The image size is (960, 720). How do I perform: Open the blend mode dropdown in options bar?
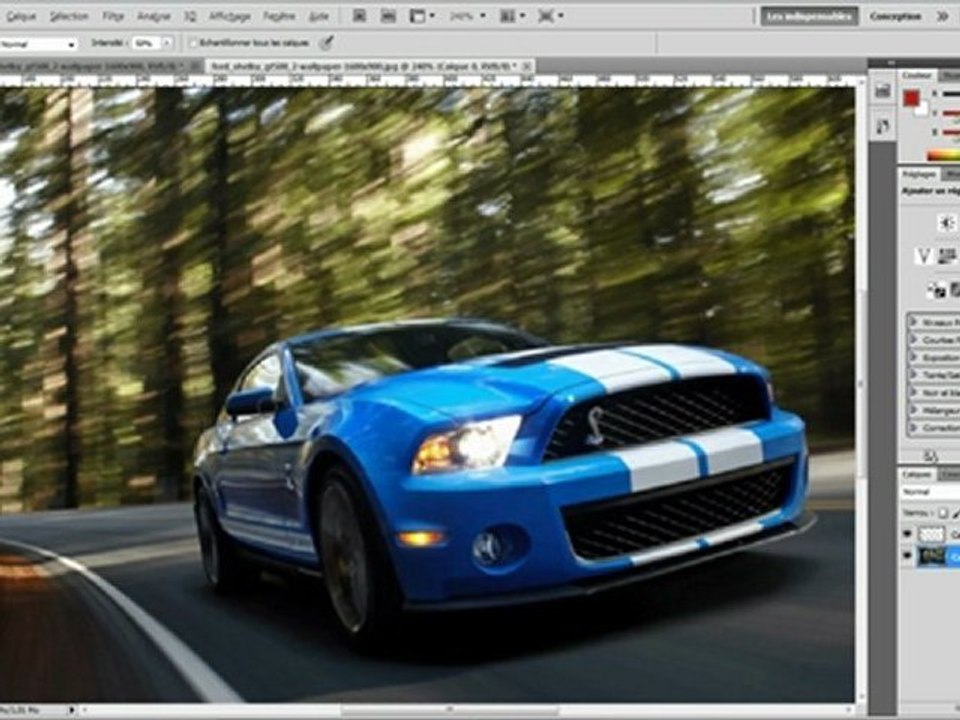[38, 44]
